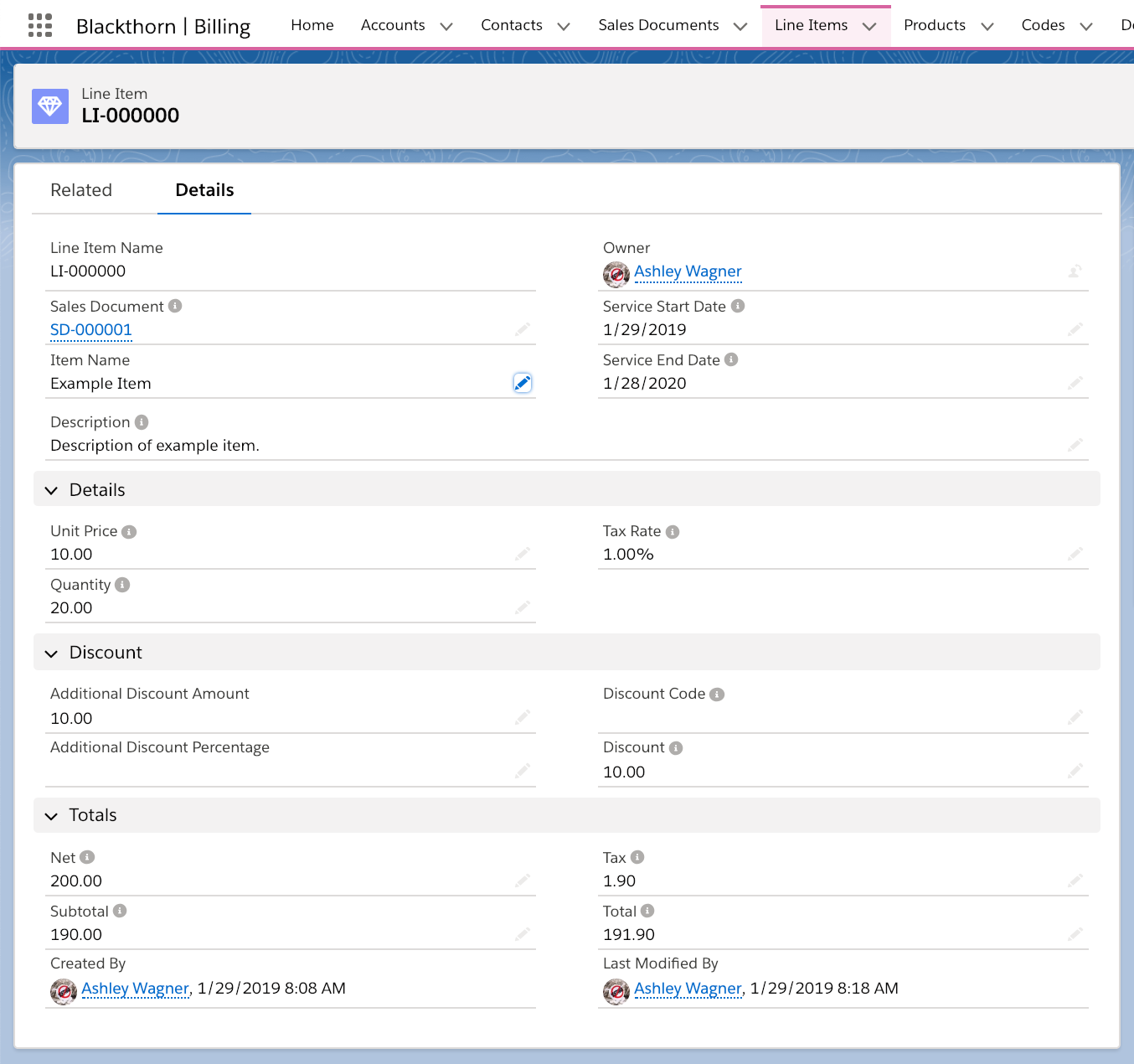The width and height of the screenshot is (1134, 1064).
Task: Edit the Discount value pencil icon
Action: tap(1075, 771)
